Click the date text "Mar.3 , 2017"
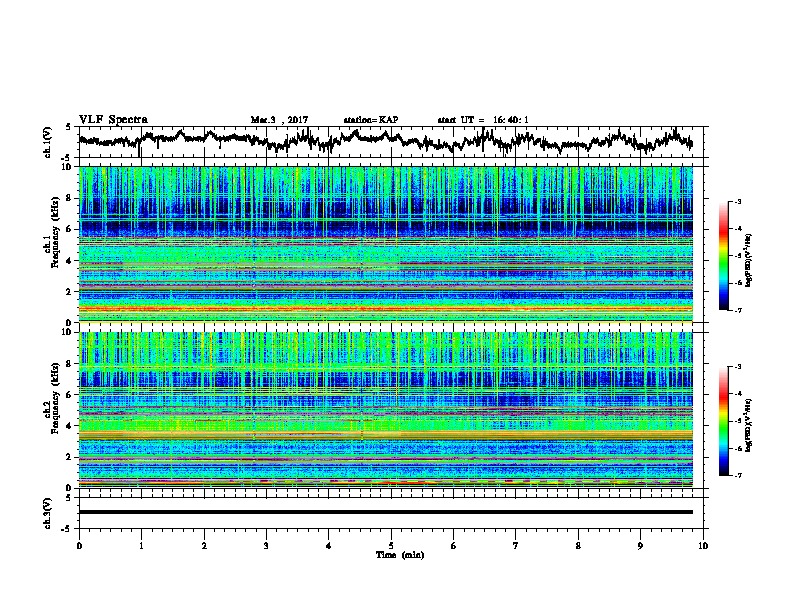The height and width of the screenshot is (612, 792). coord(279,120)
